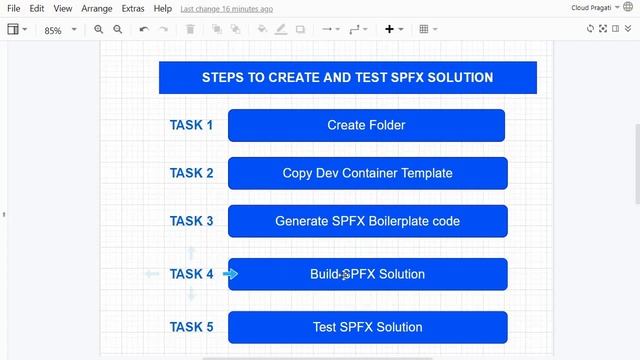Open the Extras menu
Image resolution: width=640 pixels, height=360 pixels.
[133, 9]
